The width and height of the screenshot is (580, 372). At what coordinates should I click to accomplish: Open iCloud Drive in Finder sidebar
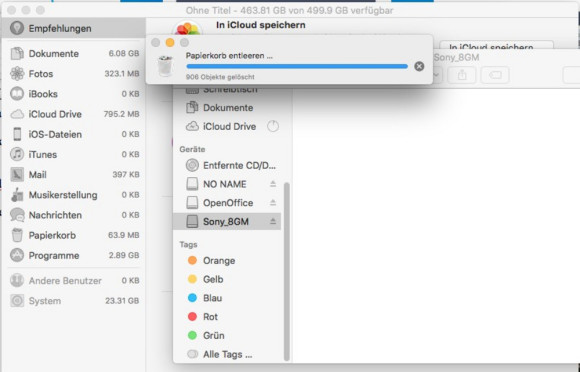click(227, 126)
